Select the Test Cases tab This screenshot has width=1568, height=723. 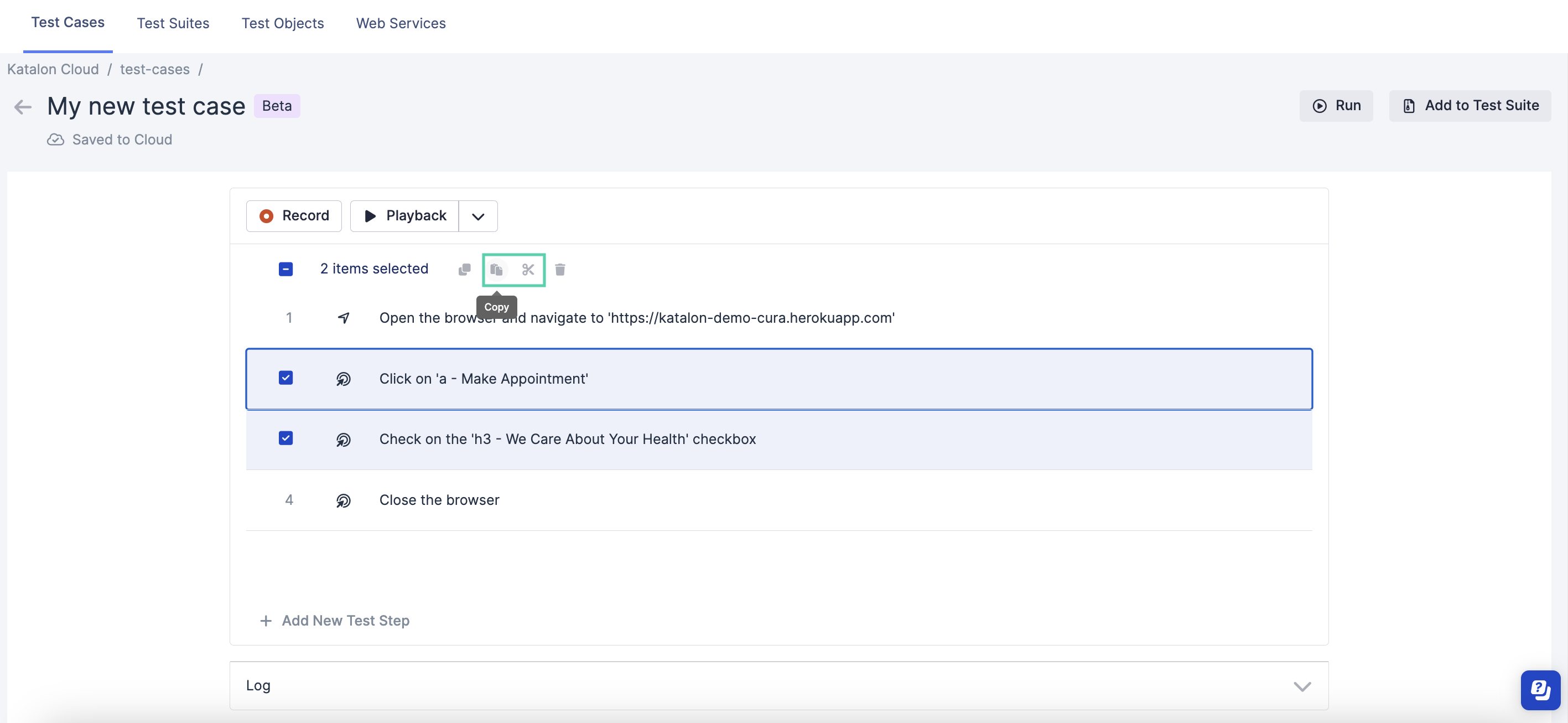(x=68, y=22)
